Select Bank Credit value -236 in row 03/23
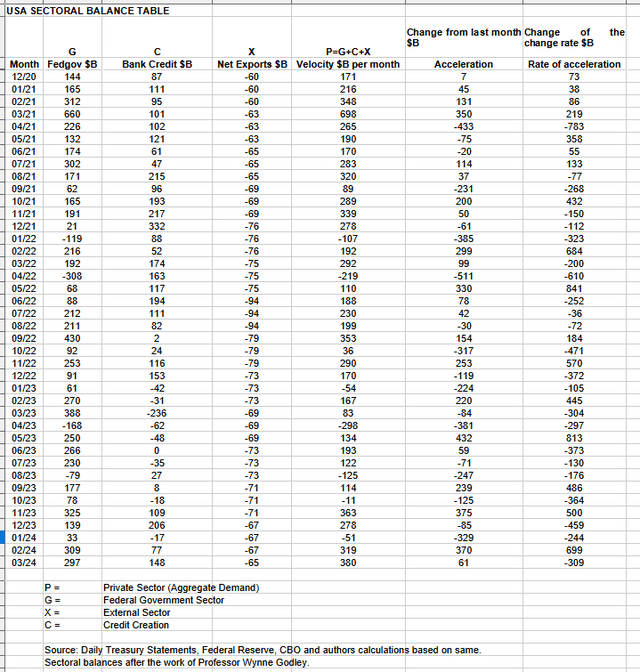 tap(157, 413)
